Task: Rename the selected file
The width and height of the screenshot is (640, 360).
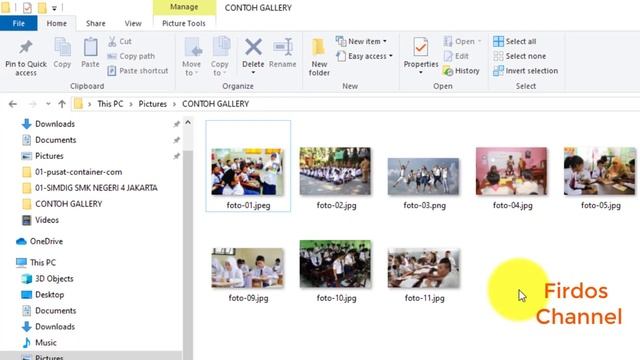Action: click(x=282, y=53)
